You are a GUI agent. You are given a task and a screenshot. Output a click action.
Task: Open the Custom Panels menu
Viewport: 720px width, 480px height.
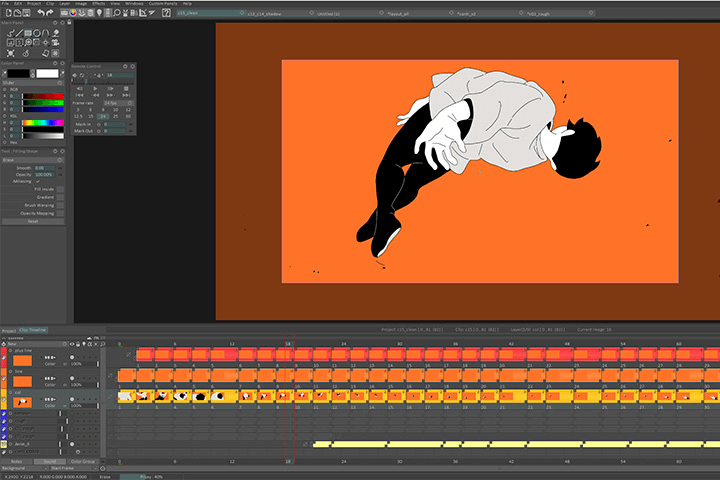click(x=163, y=3)
